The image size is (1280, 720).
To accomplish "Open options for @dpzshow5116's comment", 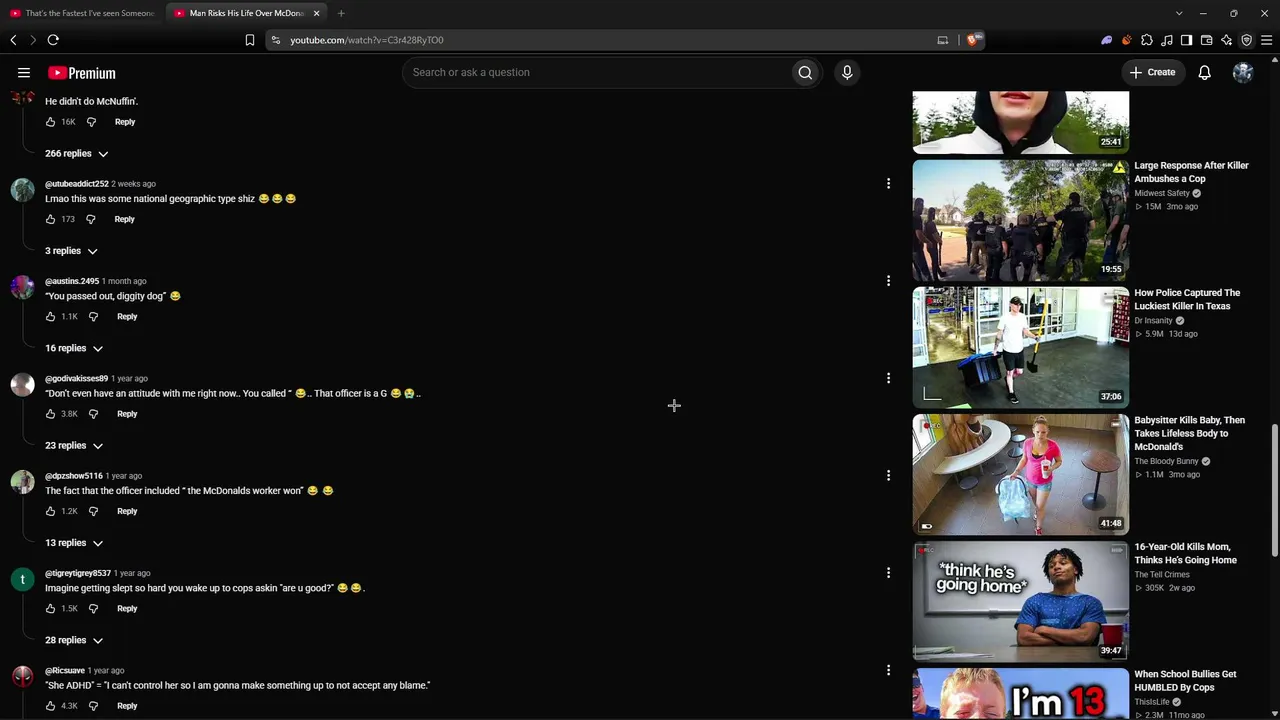I will (x=888, y=475).
